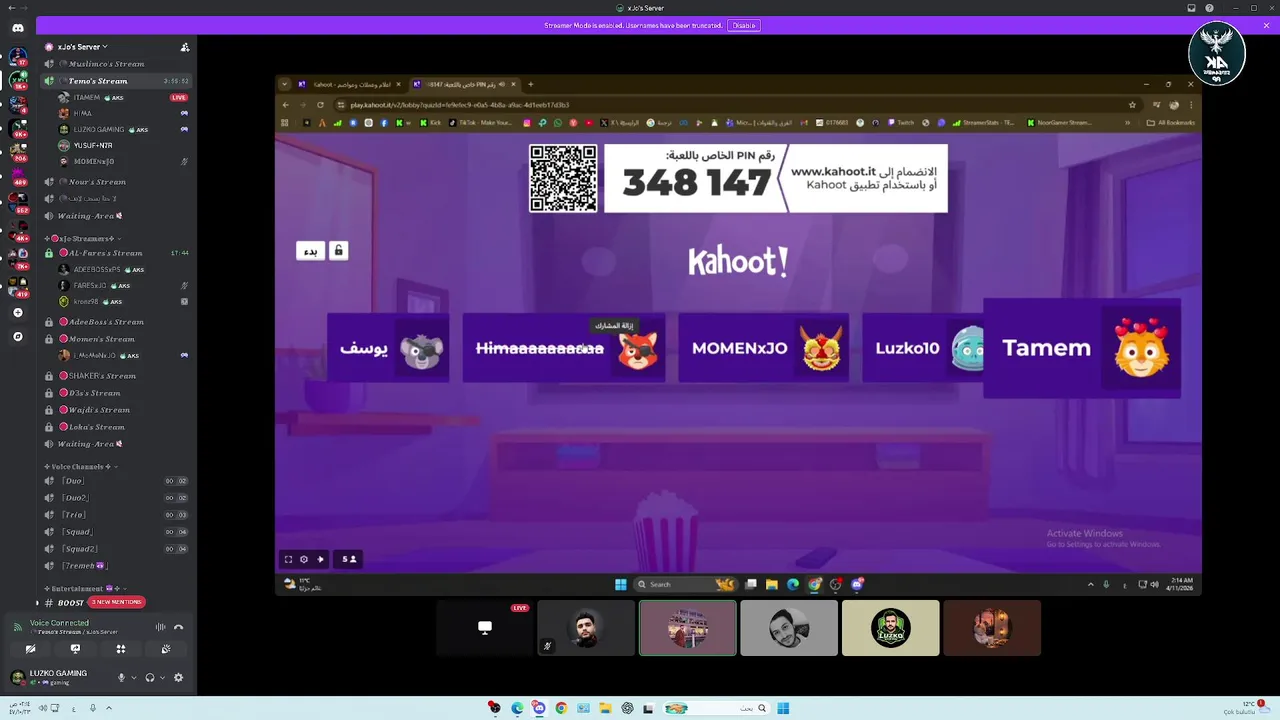Open noise suppression waveform icon
Viewport: 1280px width, 720px height.
pos(160,627)
